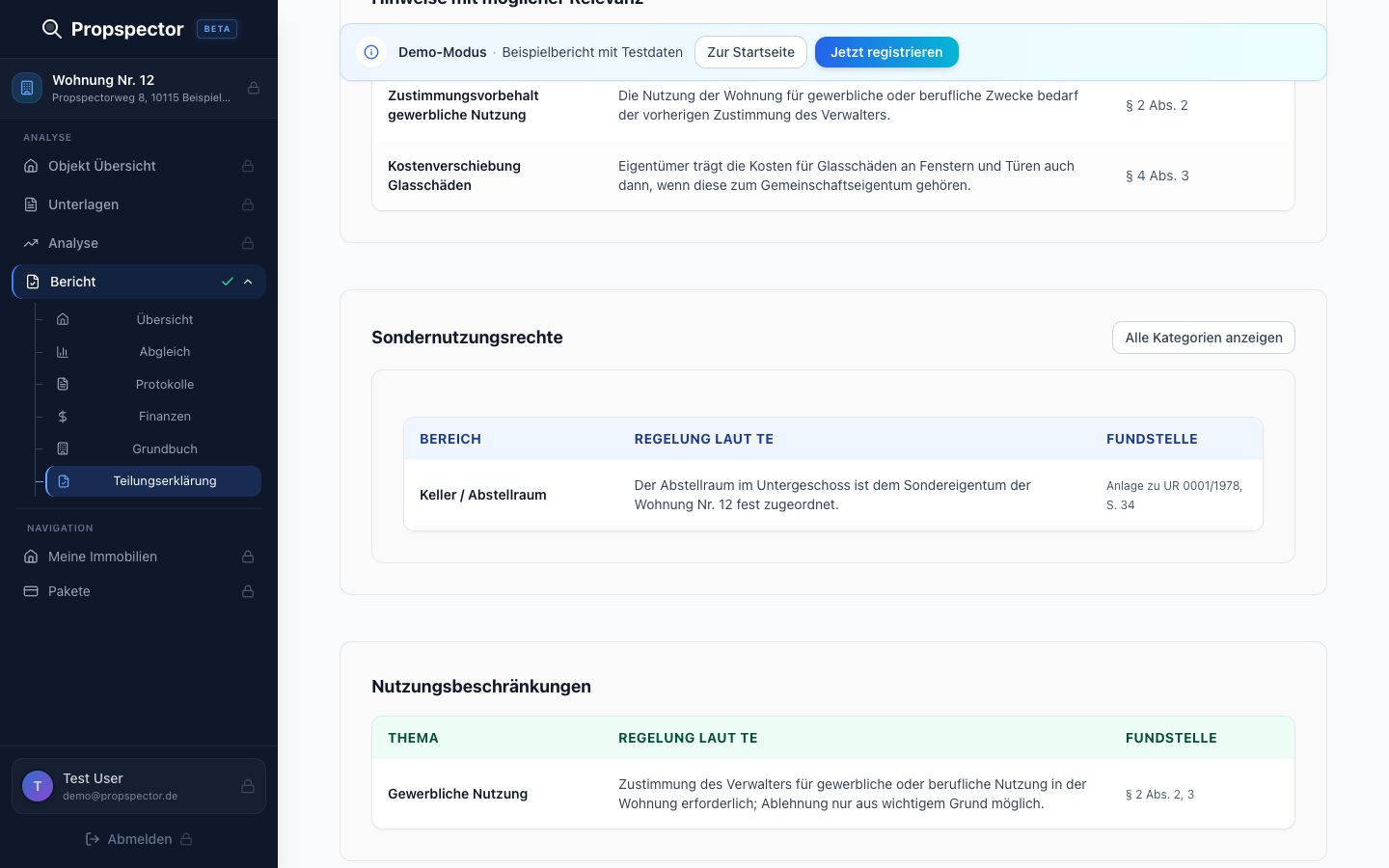The height and width of the screenshot is (868, 1389).
Task: Open Objekt Übersicht in the sidebar
Action: click(139, 166)
